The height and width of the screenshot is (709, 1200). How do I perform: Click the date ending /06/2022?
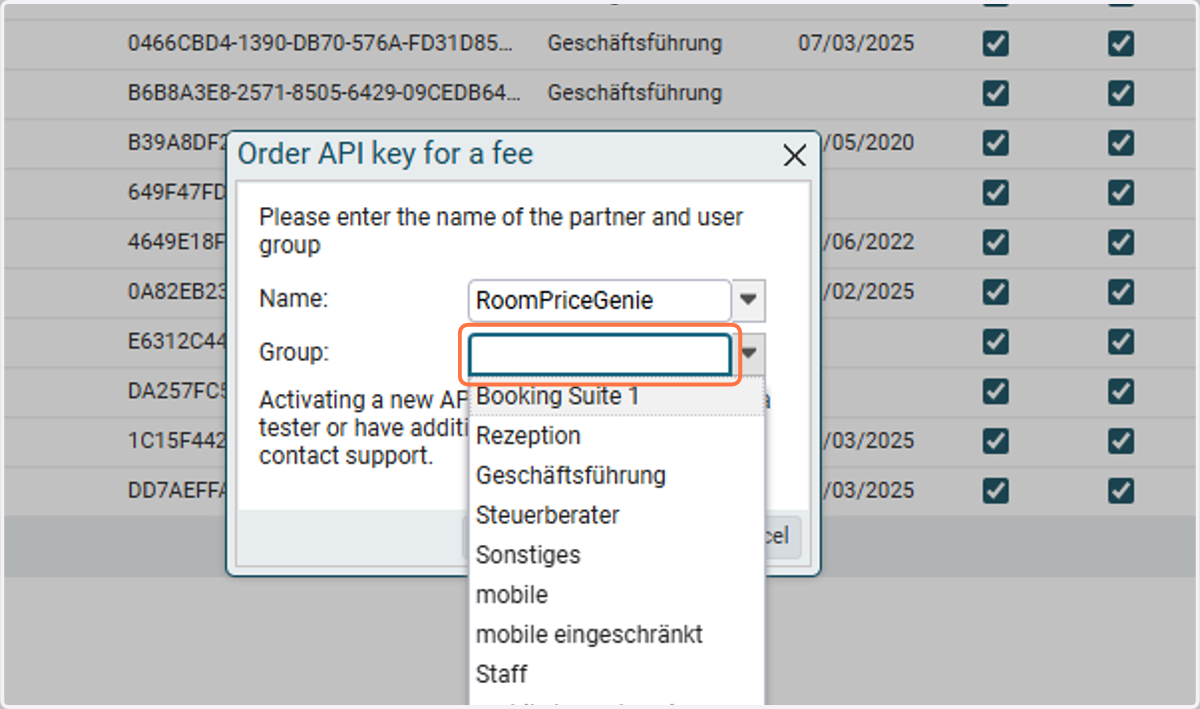868,242
